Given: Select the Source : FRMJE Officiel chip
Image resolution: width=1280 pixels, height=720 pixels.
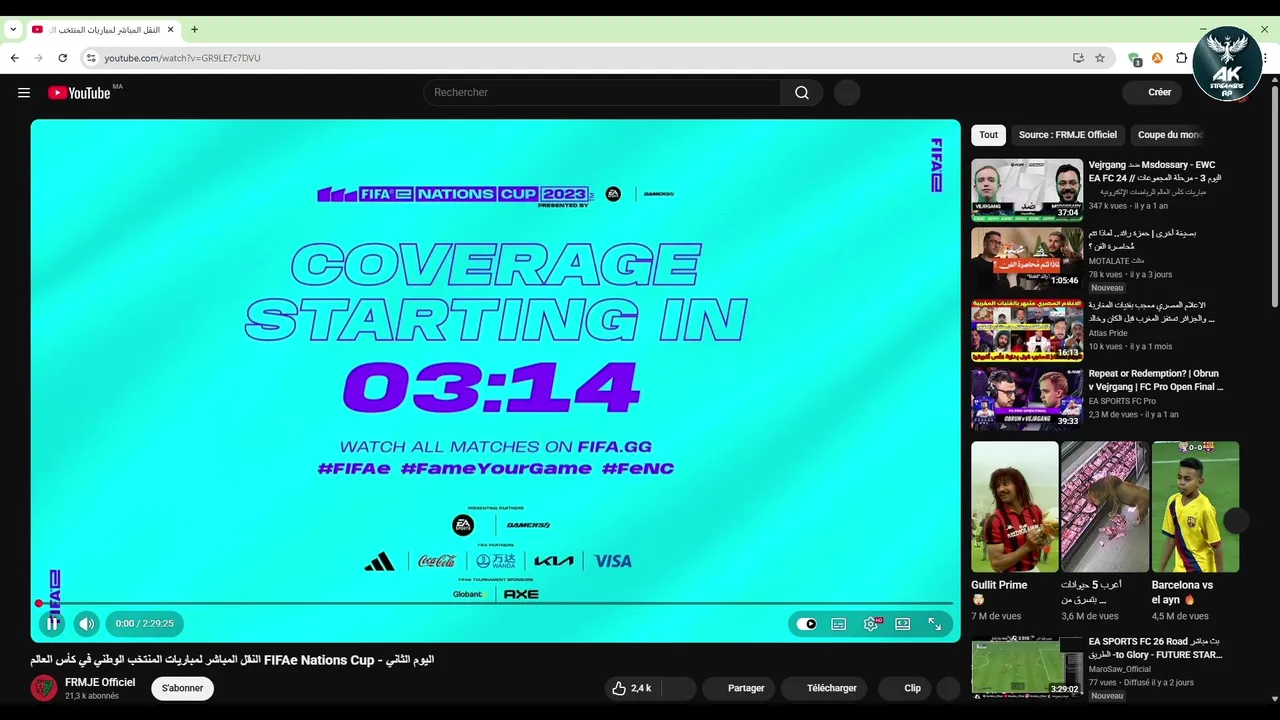Looking at the screenshot, I should (x=1067, y=134).
